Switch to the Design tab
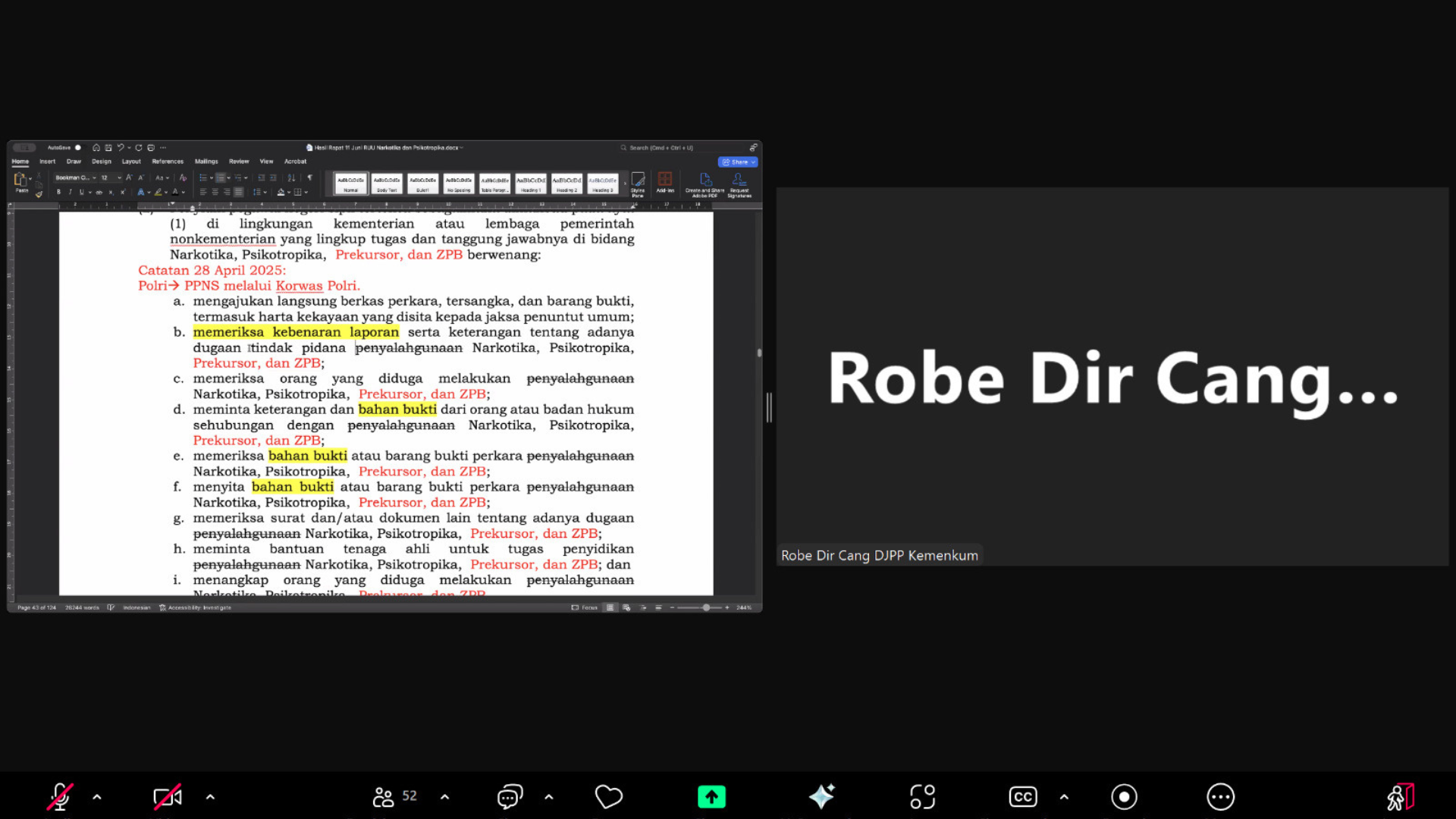This screenshot has height=819, width=1456. tap(102, 162)
